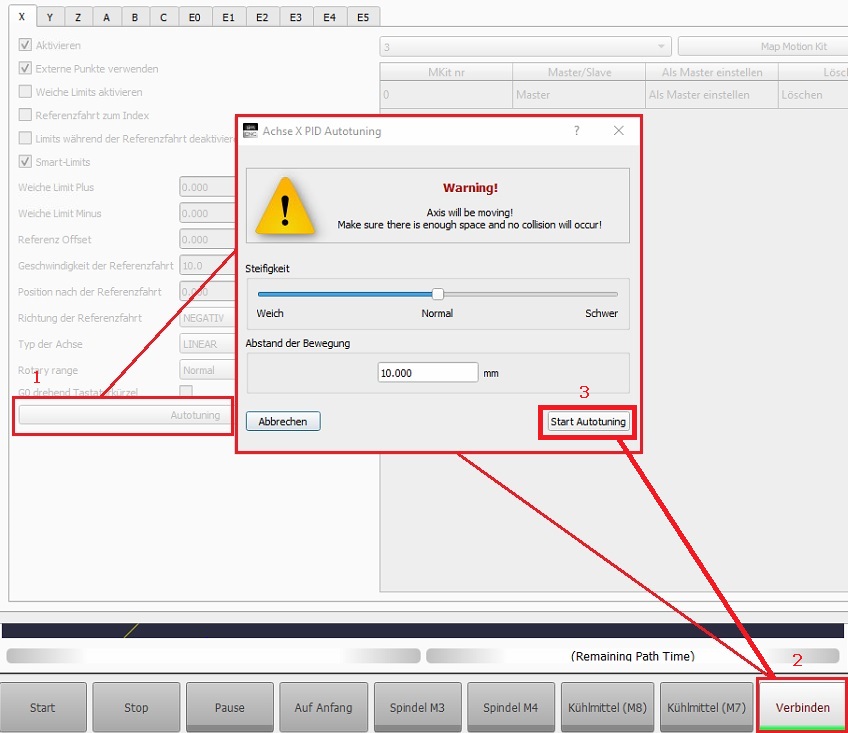Enable Weiche Limits aktivieren checkbox
The image size is (848, 733).
pyautogui.click(x=25, y=92)
